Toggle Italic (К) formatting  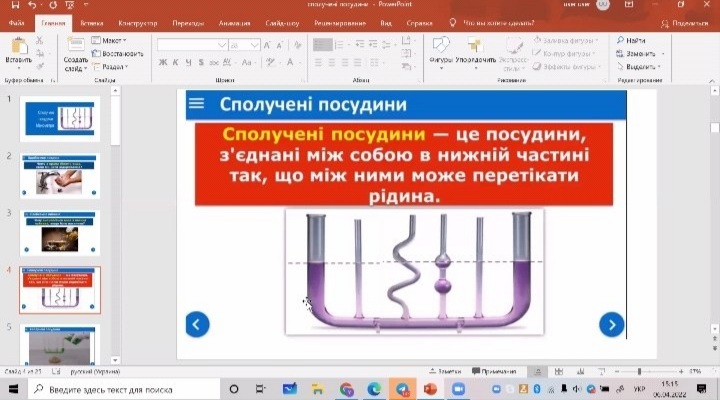pyautogui.click(x=175, y=62)
